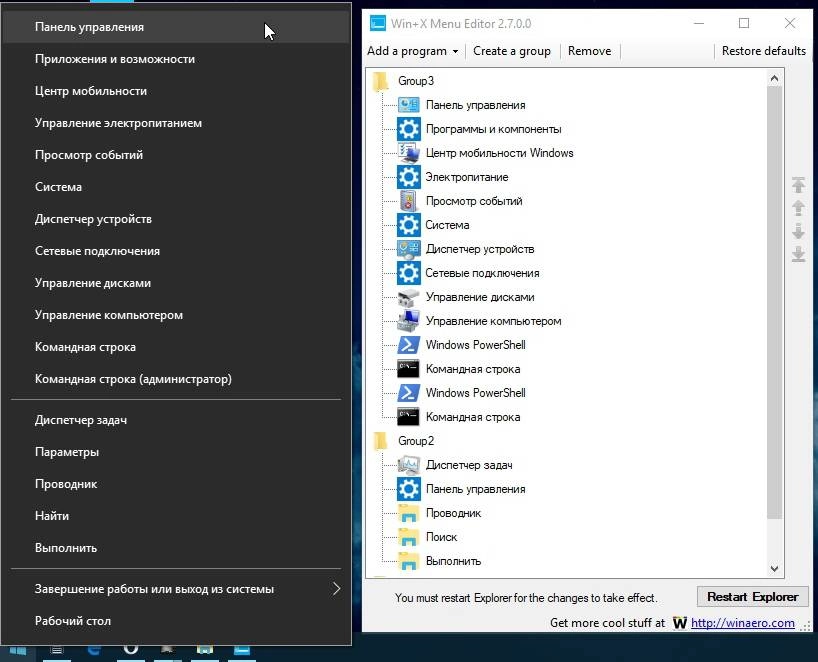
Task: Launch Командная строка (администратор) menu entry
Action: [176, 379]
